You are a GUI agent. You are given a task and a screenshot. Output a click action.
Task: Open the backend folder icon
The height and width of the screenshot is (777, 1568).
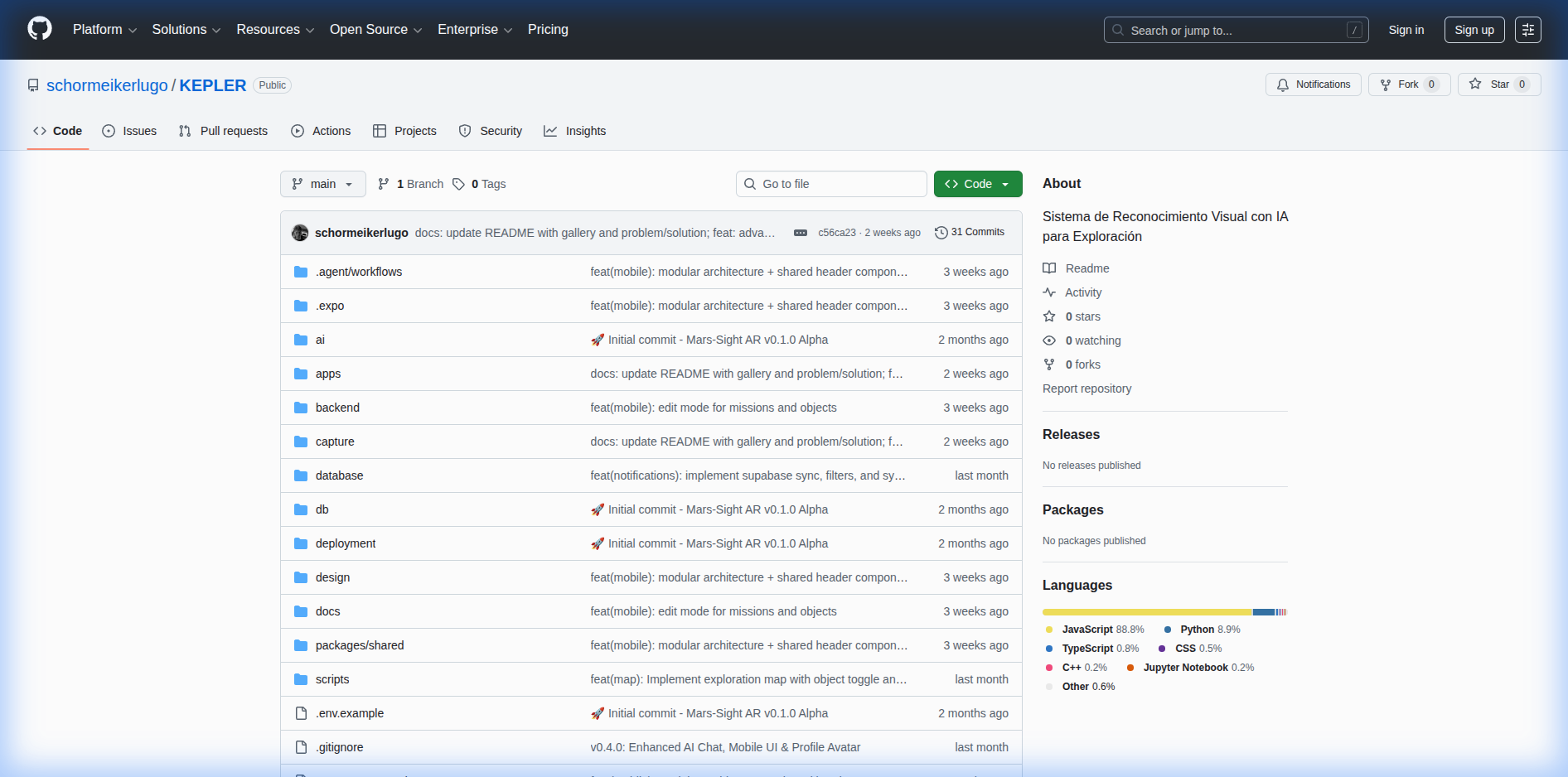[301, 407]
